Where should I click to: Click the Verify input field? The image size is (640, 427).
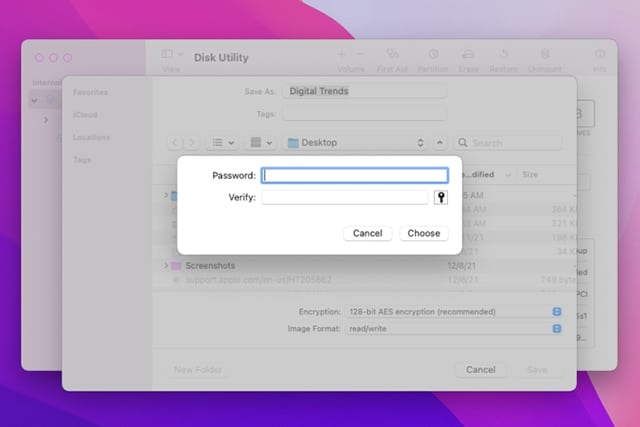pyautogui.click(x=344, y=198)
